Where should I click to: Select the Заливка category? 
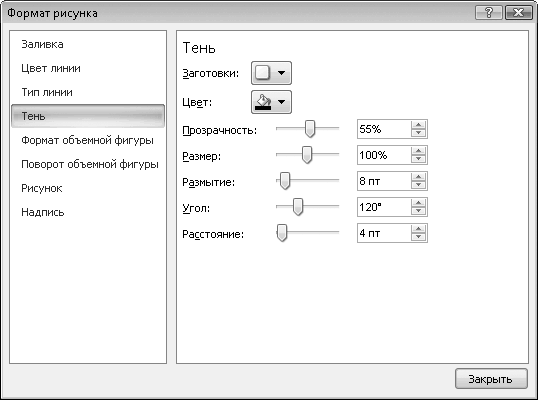coord(42,44)
